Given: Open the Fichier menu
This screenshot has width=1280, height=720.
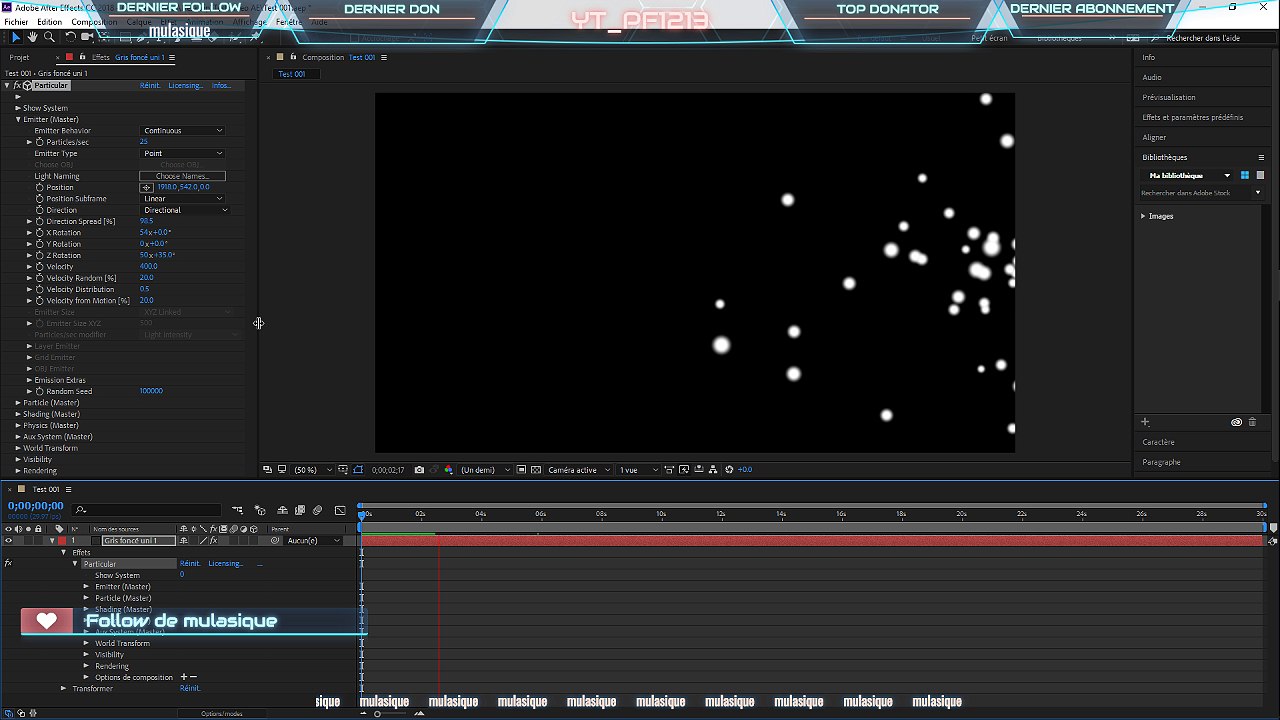Looking at the screenshot, I should tap(16, 22).
